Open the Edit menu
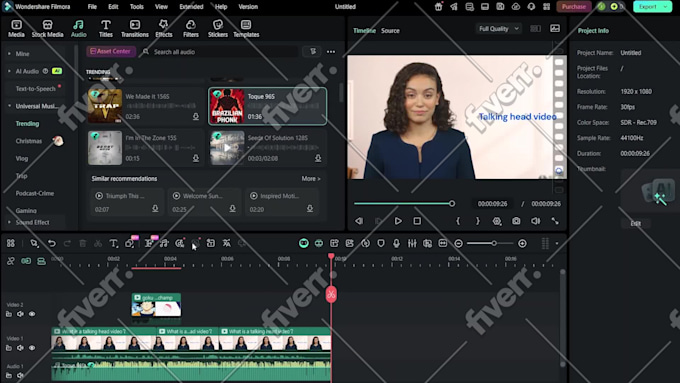 [113, 7]
